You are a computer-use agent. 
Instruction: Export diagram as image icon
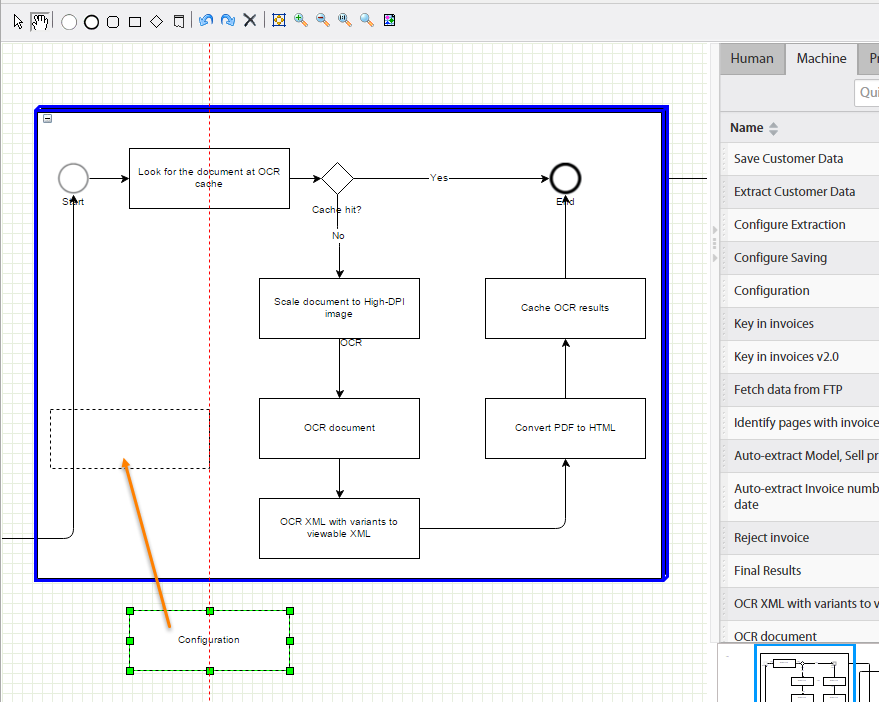tap(389, 21)
